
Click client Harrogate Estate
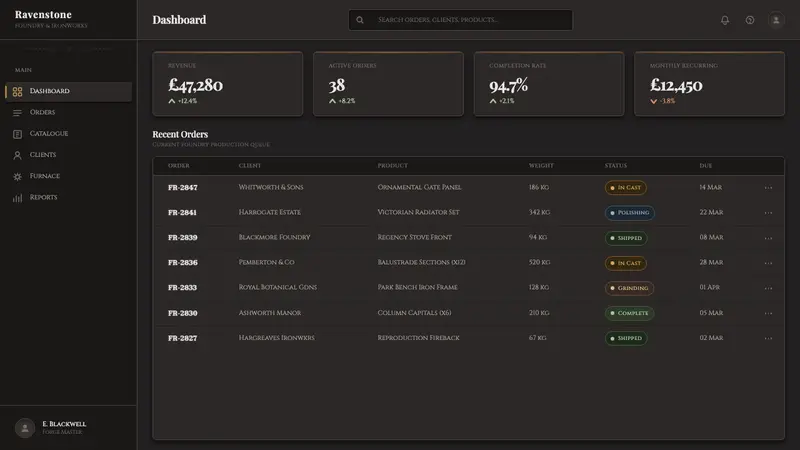tap(269, 212)
